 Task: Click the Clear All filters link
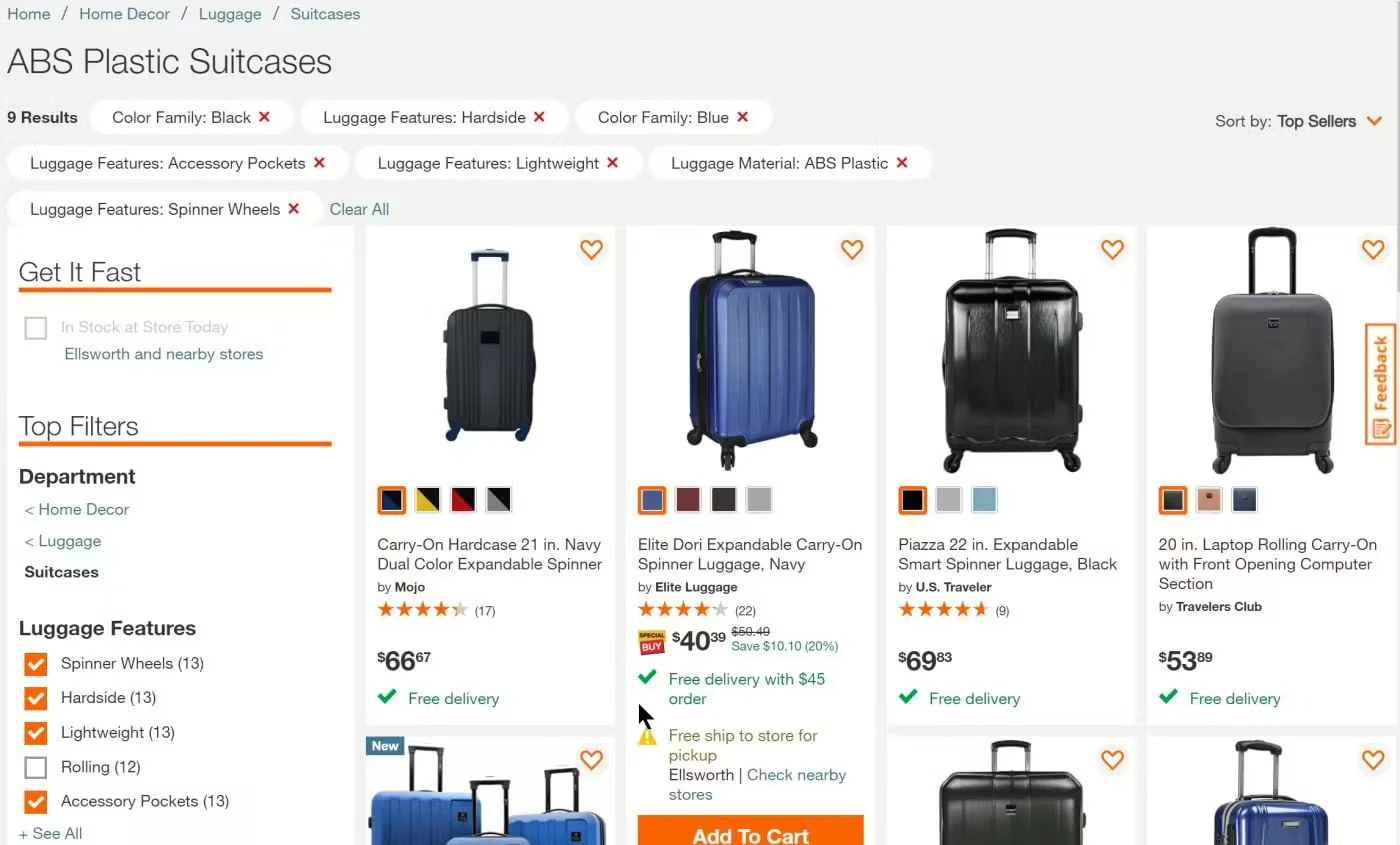[359, 209]
